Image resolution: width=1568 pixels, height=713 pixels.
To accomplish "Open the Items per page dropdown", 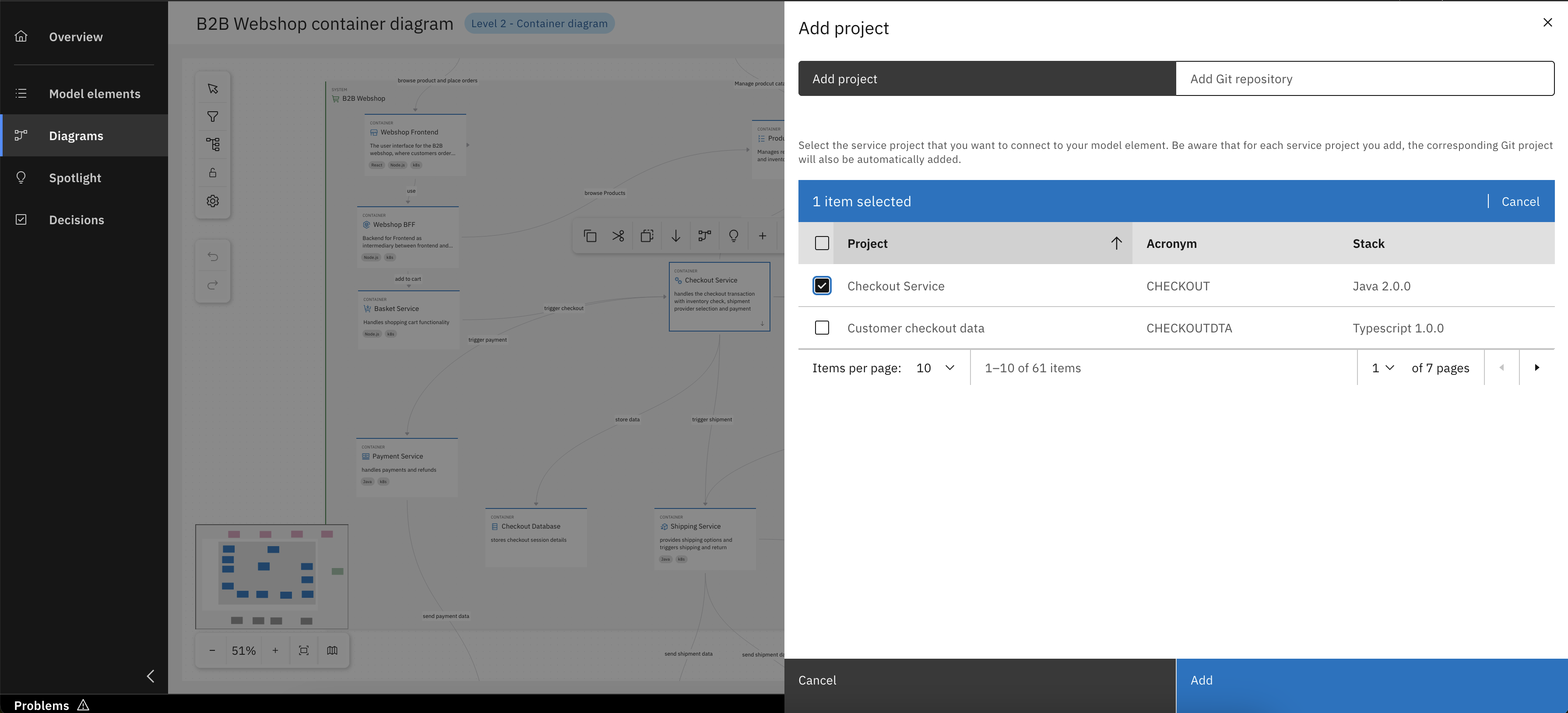I will [x=935, y=368].
